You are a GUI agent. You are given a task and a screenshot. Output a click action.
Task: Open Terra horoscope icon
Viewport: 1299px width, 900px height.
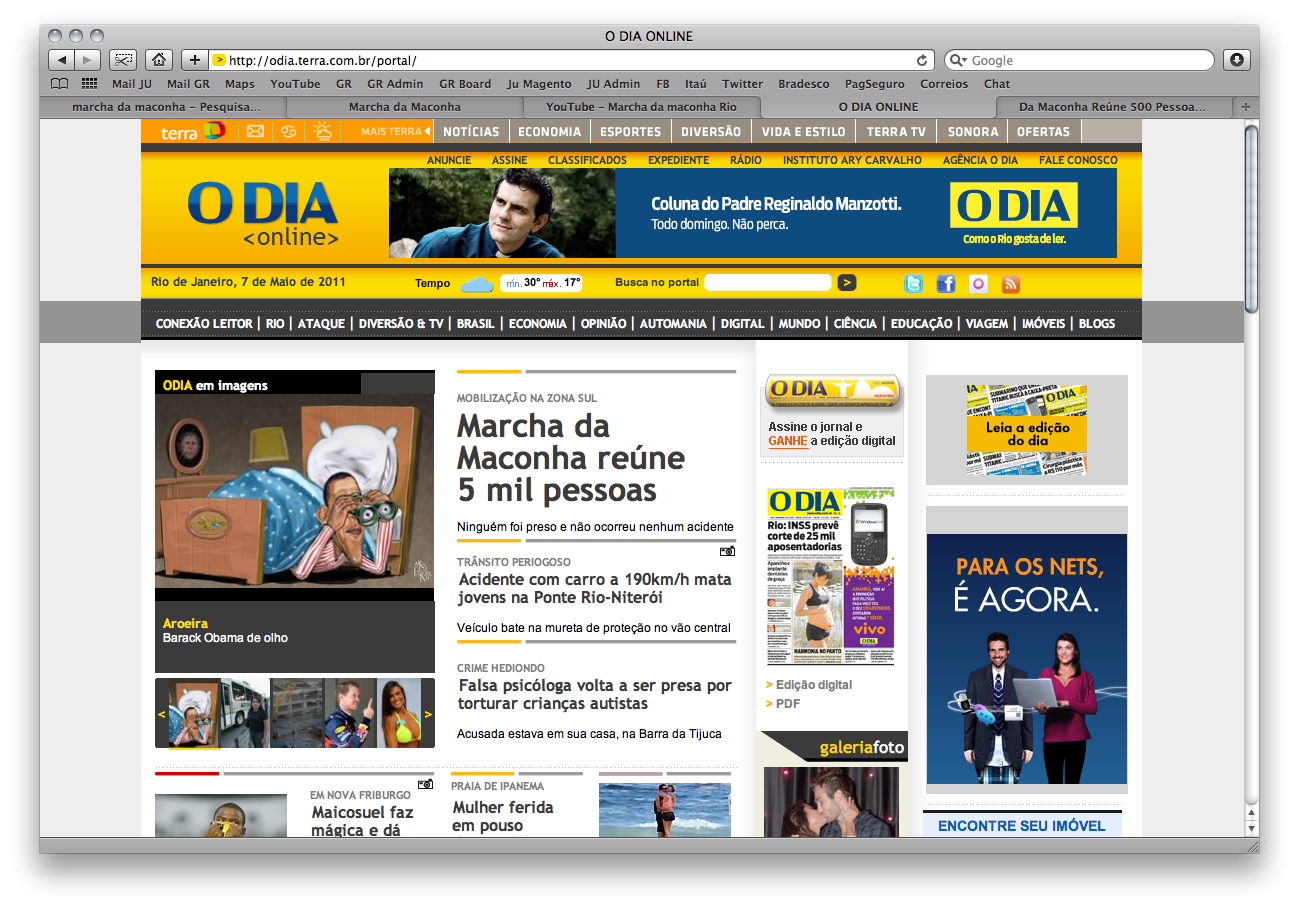click(x=288, y=131)
